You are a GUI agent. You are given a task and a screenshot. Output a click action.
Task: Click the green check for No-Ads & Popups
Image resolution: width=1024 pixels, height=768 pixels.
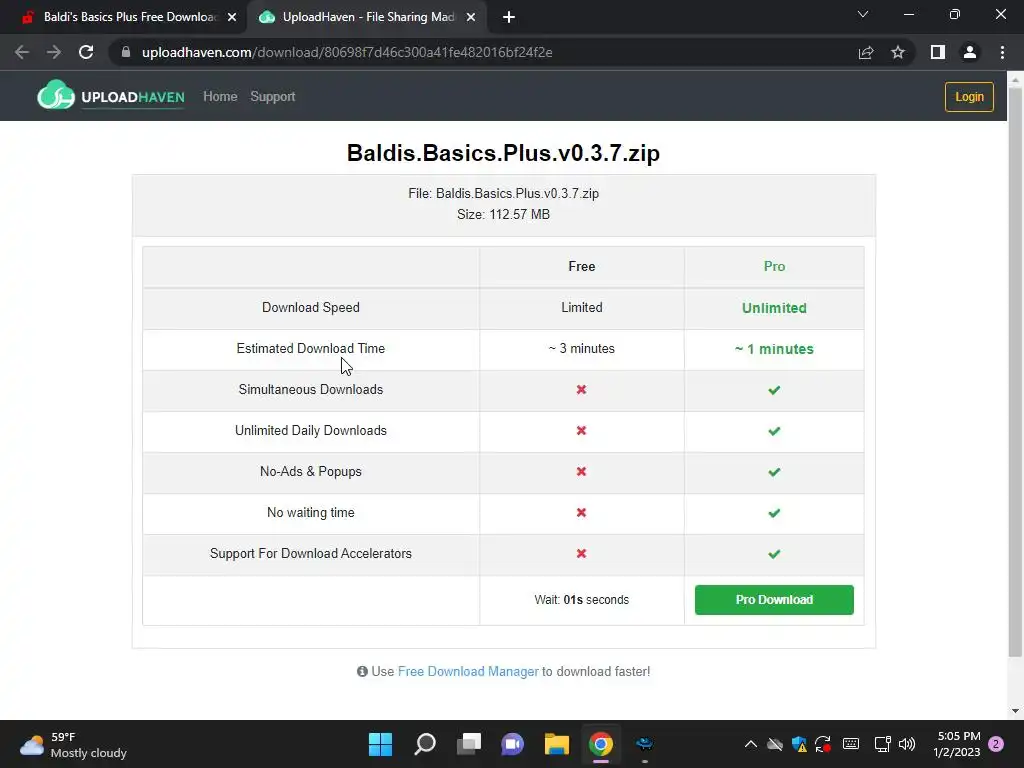774,472
